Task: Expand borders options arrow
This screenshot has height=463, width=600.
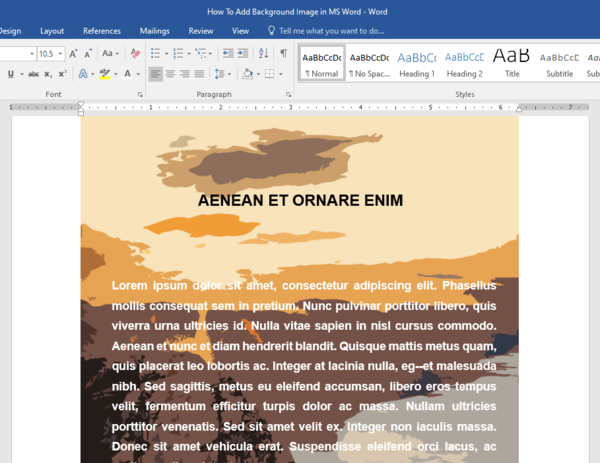Action: (281, 74)
